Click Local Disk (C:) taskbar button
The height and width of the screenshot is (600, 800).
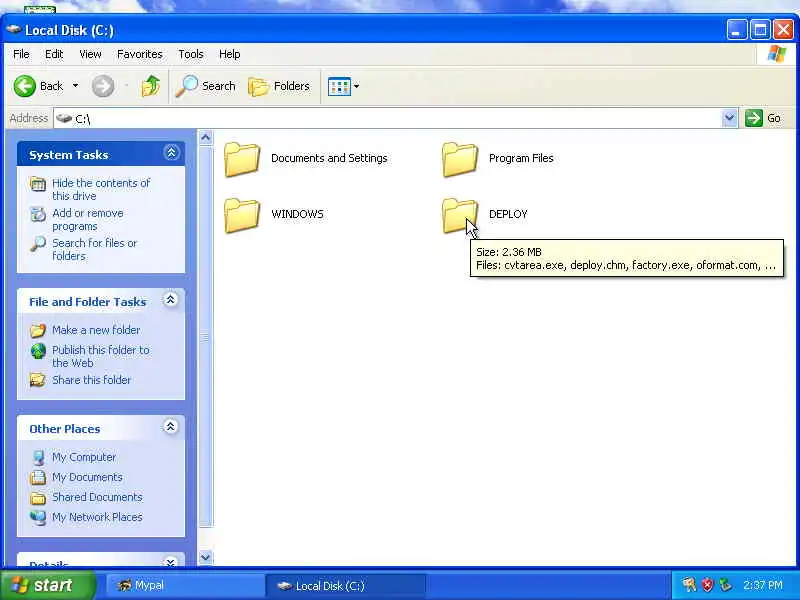coord(345,585)
